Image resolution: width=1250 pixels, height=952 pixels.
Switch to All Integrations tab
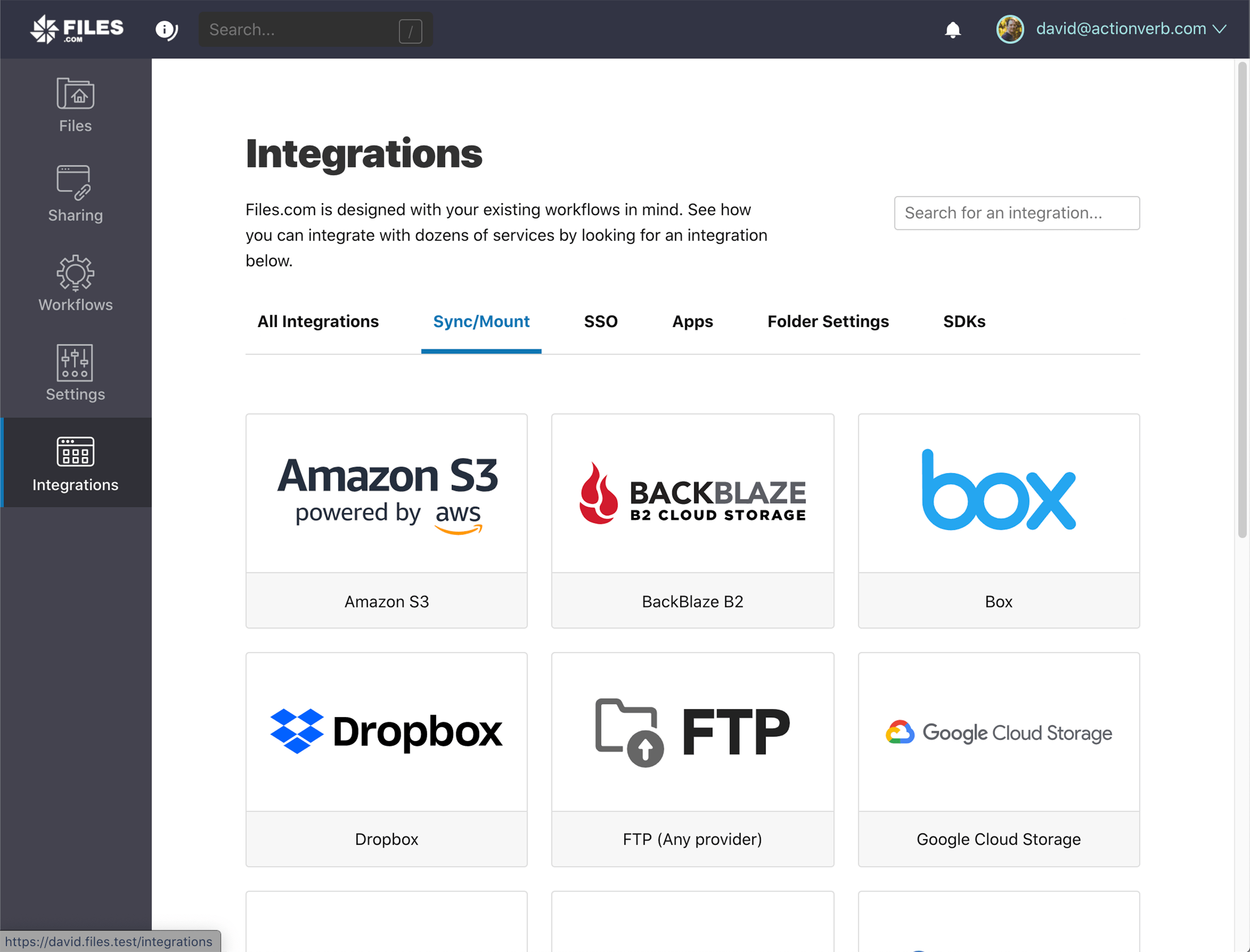pyautogui.click(x=318, y=321)
